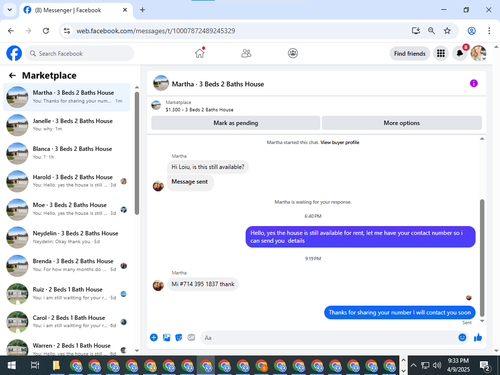Open the notifications bell icon
Screen dimensions: 500x375
pyautogui.click(x=460, y=53)
